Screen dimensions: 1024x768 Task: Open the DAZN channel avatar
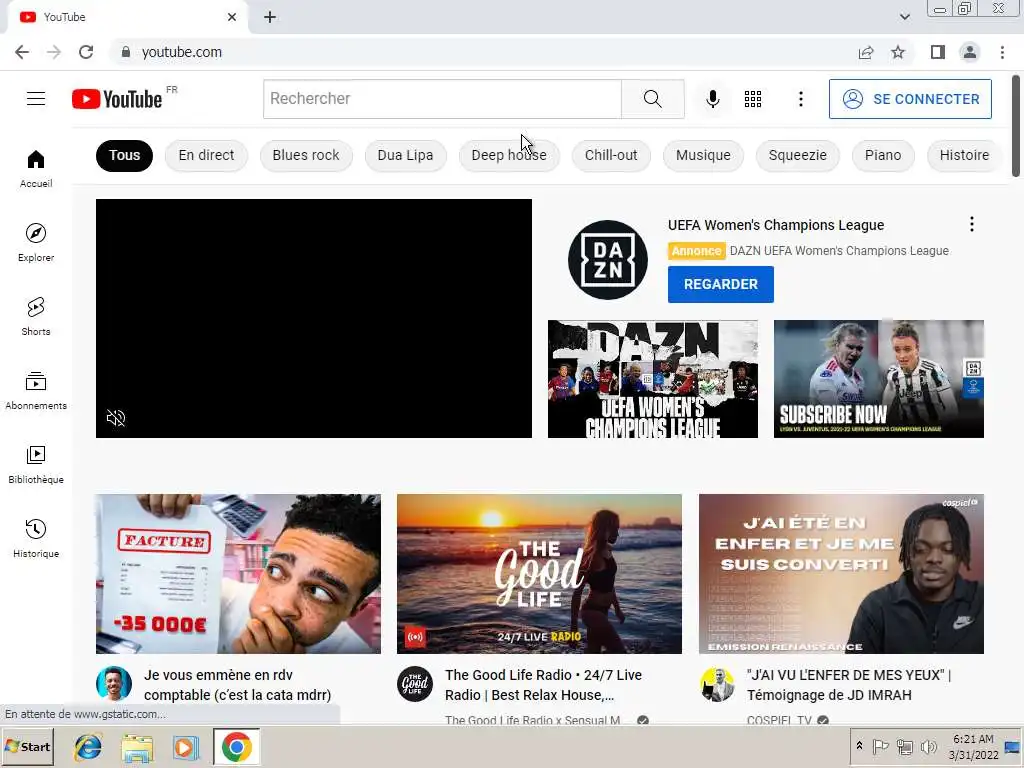[x=607, y=259]
